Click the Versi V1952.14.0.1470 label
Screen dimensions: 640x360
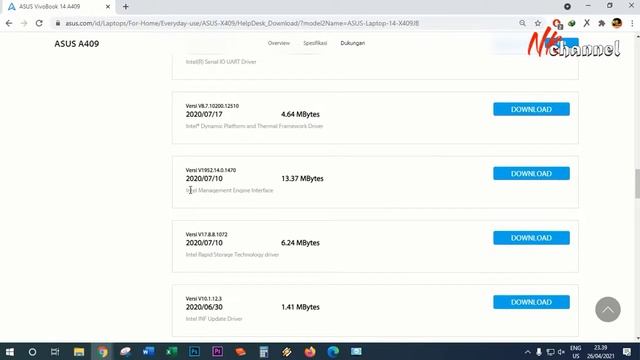[211, 170]
